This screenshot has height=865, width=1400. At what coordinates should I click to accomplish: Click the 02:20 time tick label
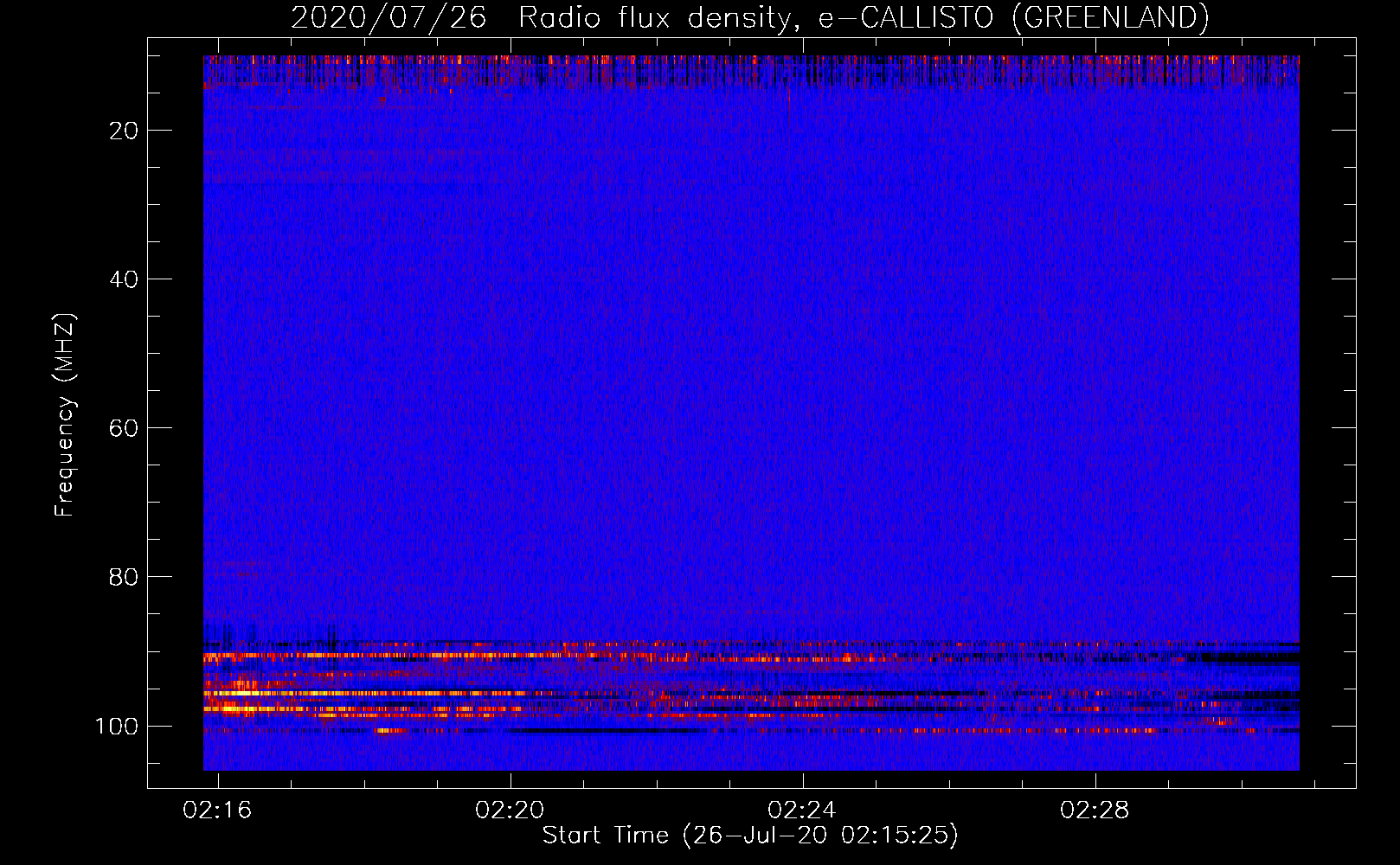(x=510, y=810)
